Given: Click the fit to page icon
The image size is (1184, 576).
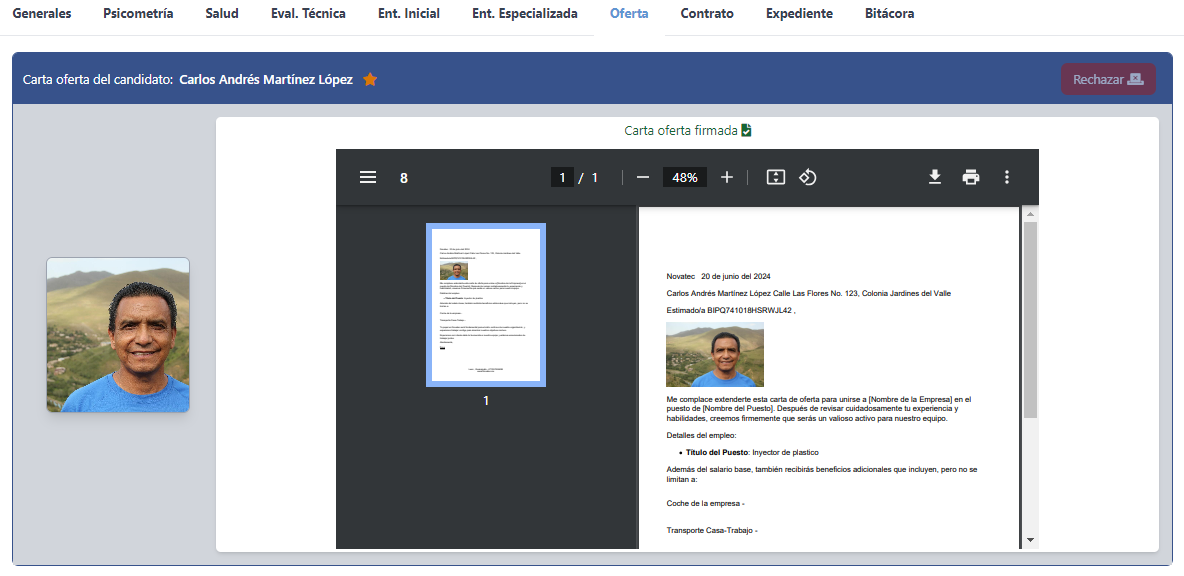Looking at the screenshot, I should coord(776,177).
